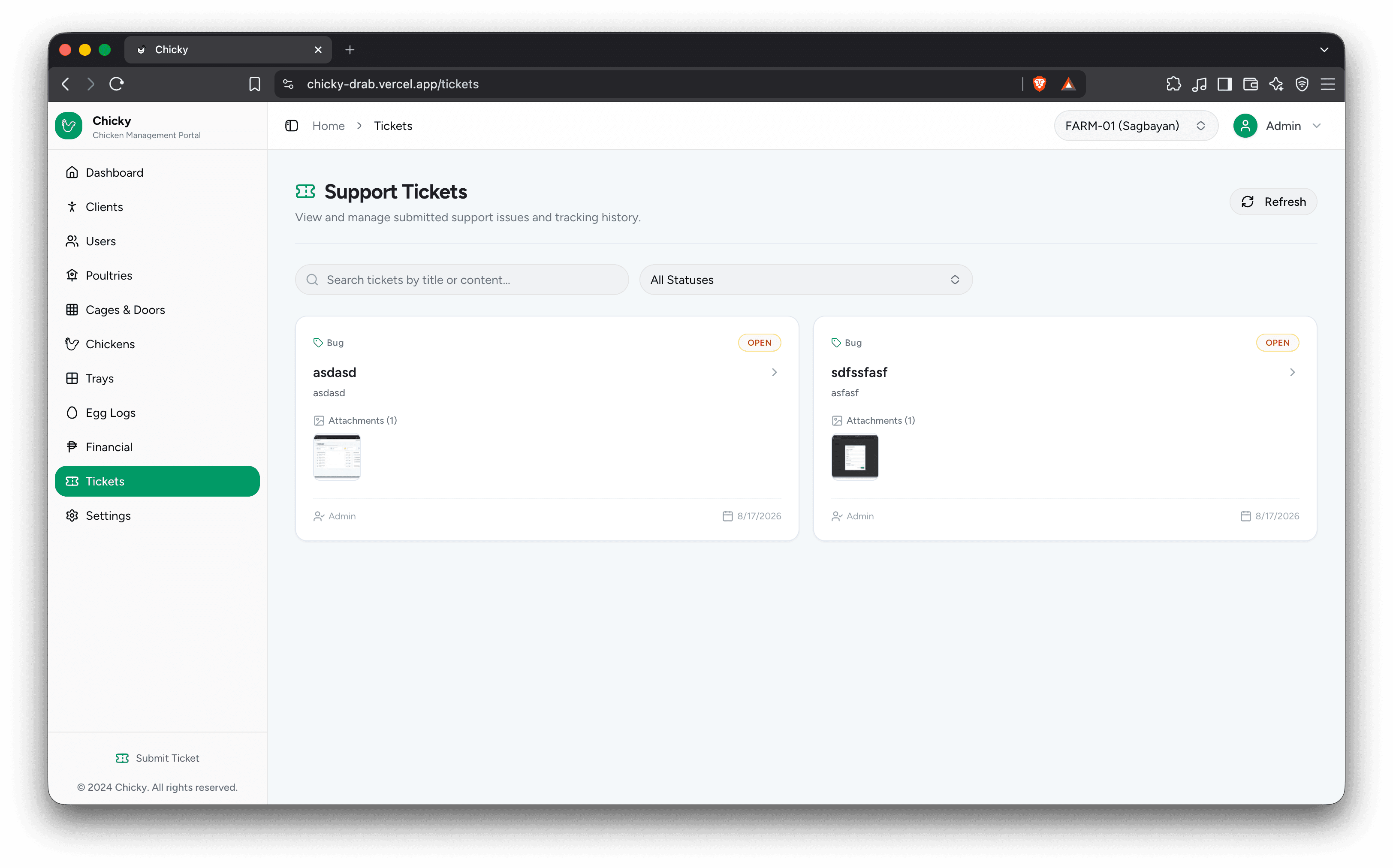This screenshot has height=868, width=1393.
Task: Click the site settings icon in address bar
Action: (x=289, y=84)
